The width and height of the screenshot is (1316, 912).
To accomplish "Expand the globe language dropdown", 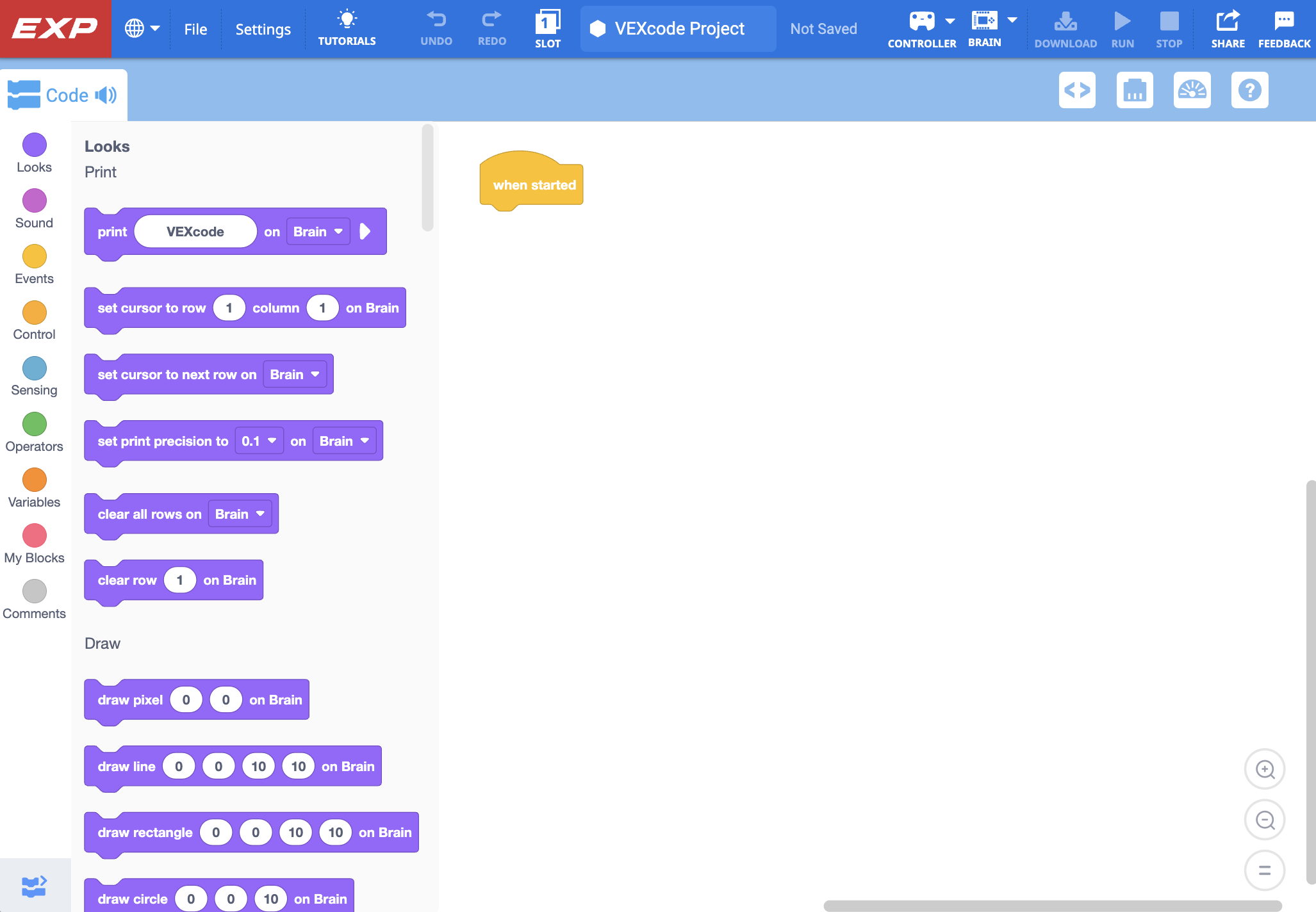I will pos(142,28).
